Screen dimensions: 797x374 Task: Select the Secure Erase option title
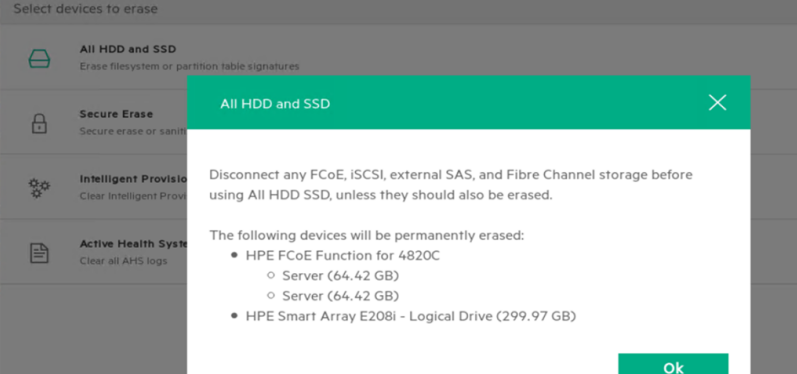116,114
